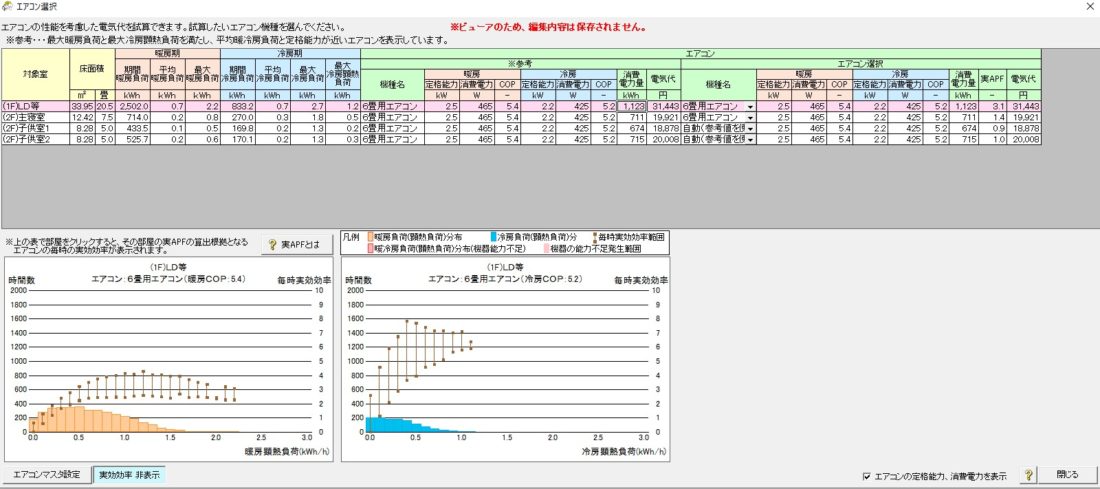This screenshot has height=489, width=1100.
Task: Open the エアコンマスタ設定 button
Action: tap(47, 474)
